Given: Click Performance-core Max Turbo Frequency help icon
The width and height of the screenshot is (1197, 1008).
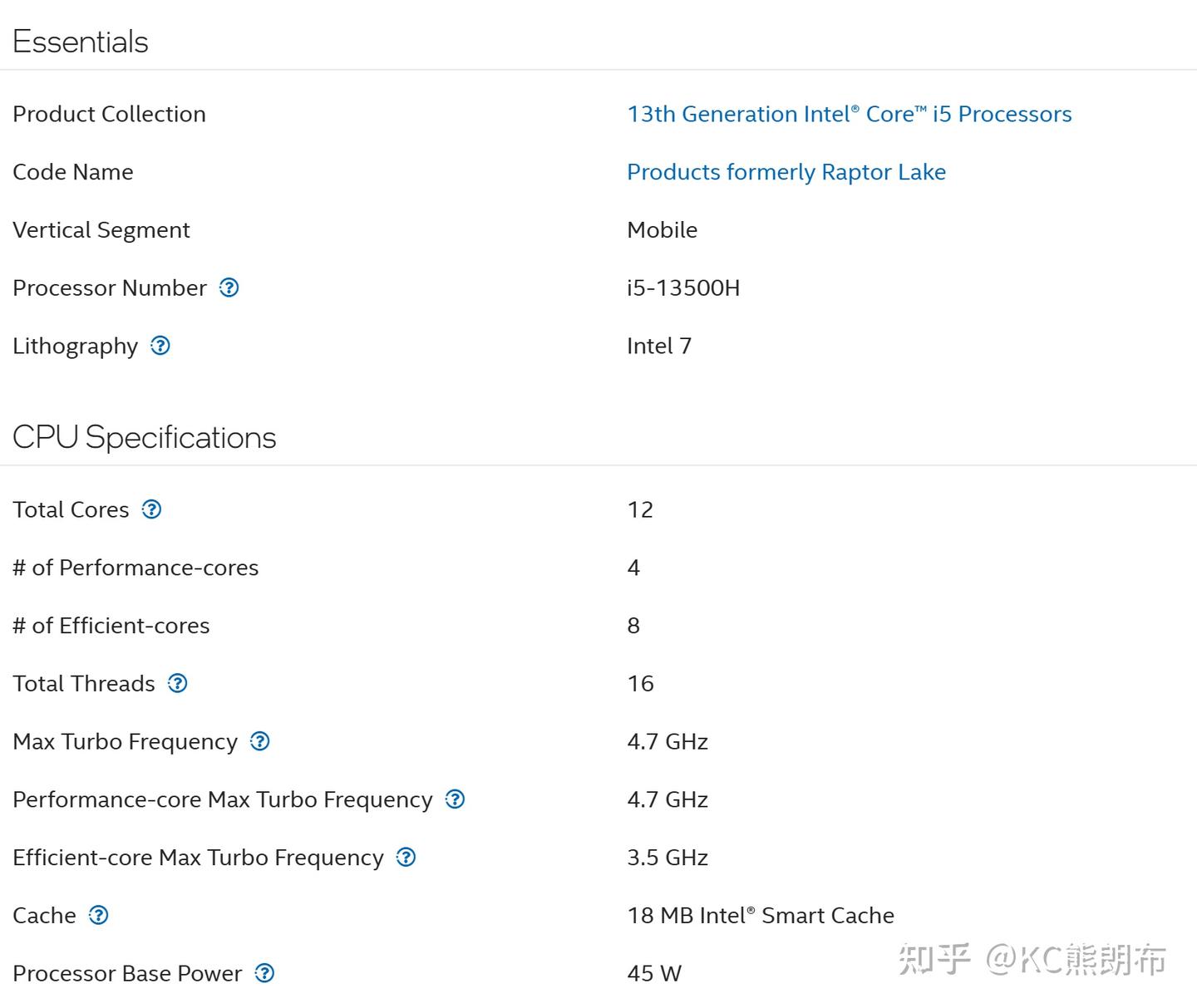Looking at the screenshot, I should (455, 799).
